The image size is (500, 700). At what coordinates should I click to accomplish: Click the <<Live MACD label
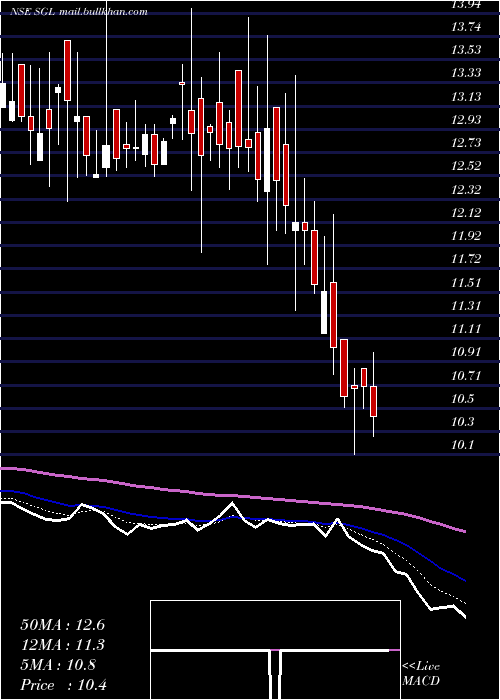coord(421,674)
